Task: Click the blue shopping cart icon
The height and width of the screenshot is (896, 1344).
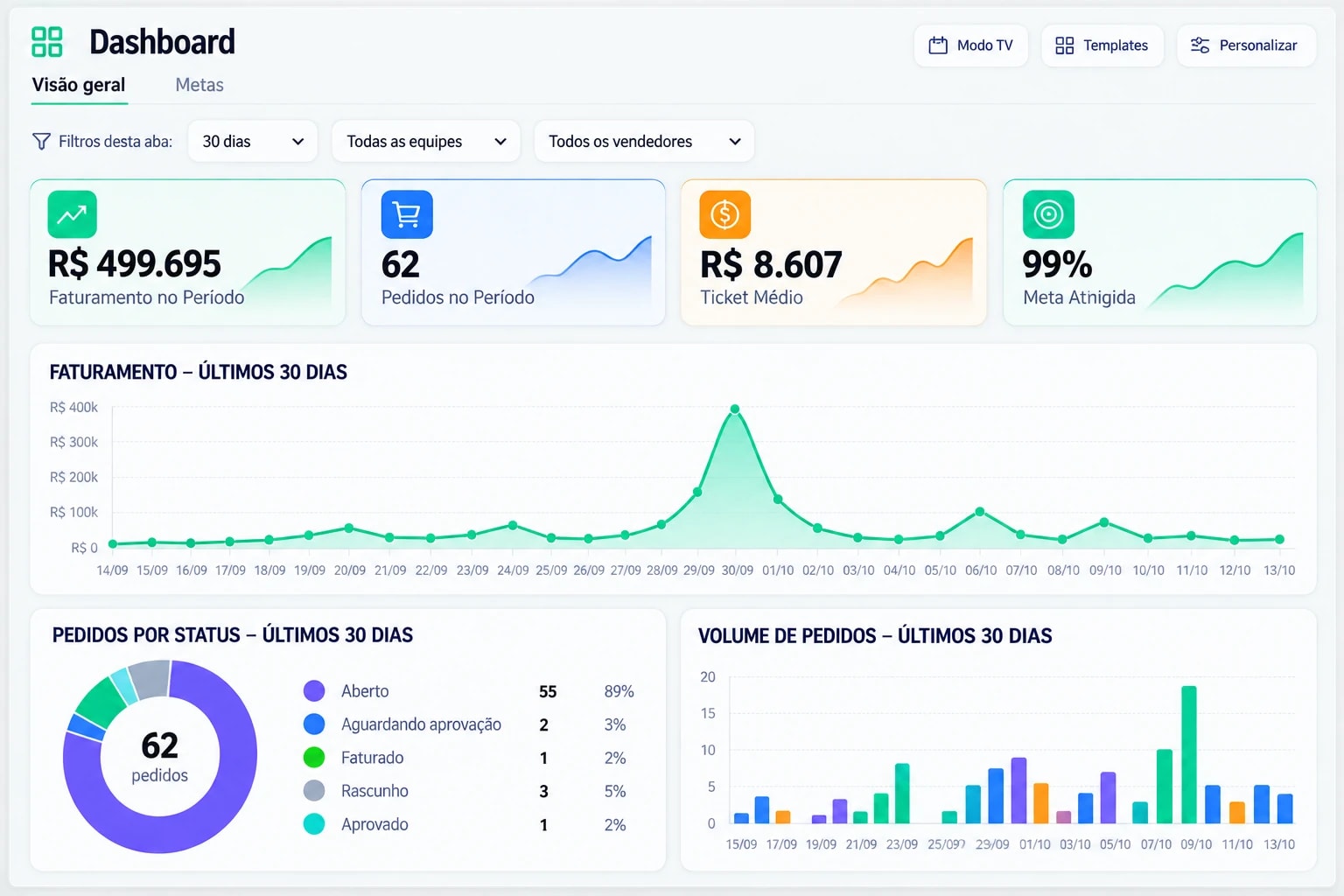Action: point(407,214)
